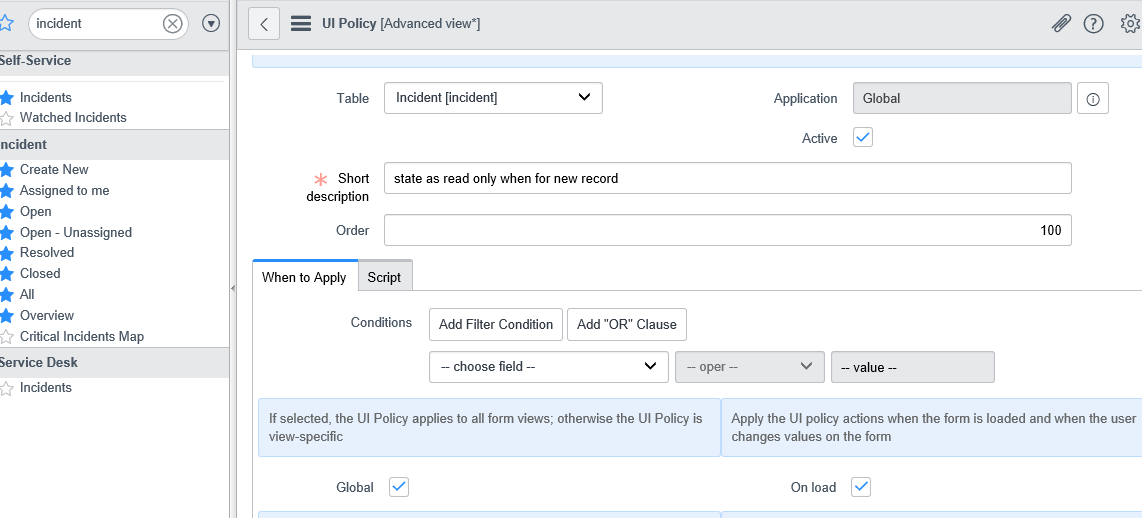Go back using the back arrow button
Viewport: 1142px width, 518px height.
click(x=264, y=24)
